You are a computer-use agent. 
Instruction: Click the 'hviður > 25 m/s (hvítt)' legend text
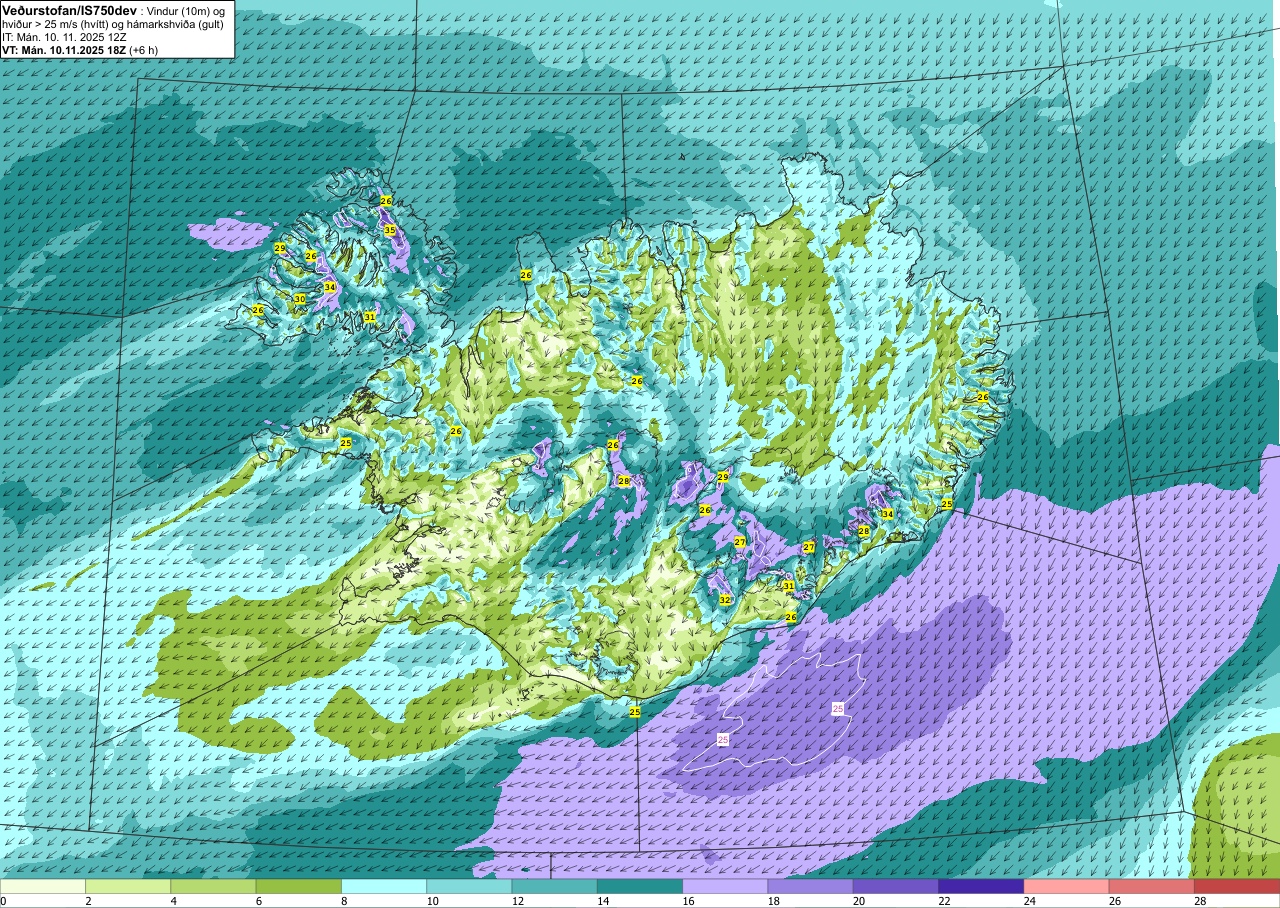click(x=60, y=24)
